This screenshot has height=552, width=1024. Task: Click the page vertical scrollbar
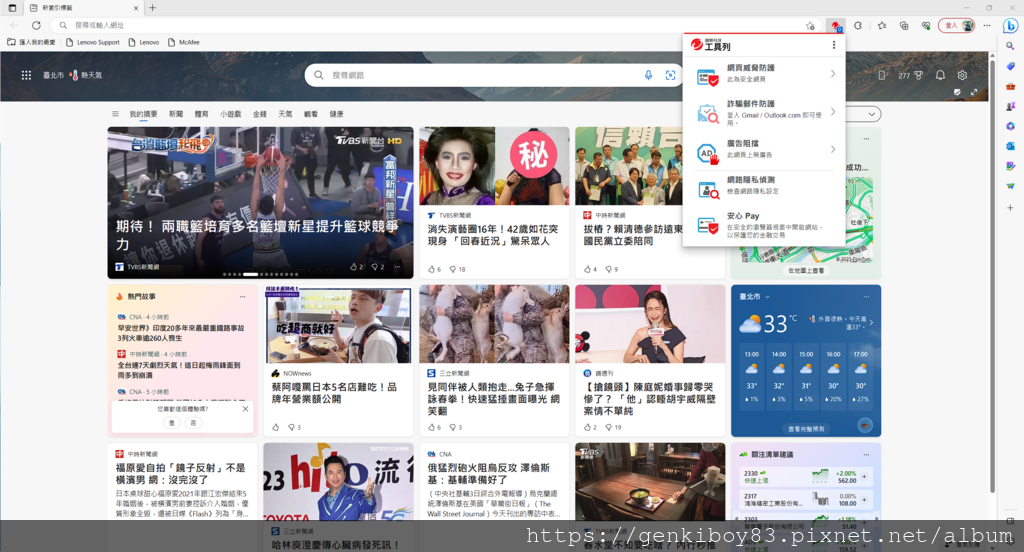pos(993,276)
